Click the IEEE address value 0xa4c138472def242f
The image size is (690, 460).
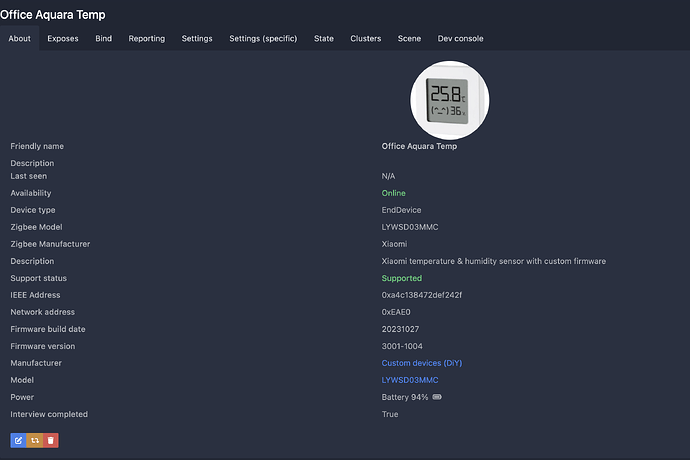pyautogui.click(x=422, y=295)
